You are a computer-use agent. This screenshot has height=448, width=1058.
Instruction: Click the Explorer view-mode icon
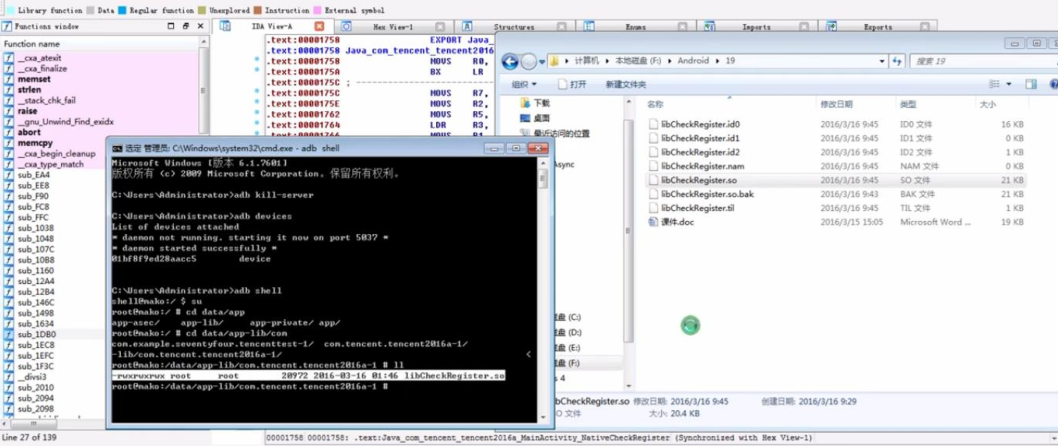coord(994,84)
